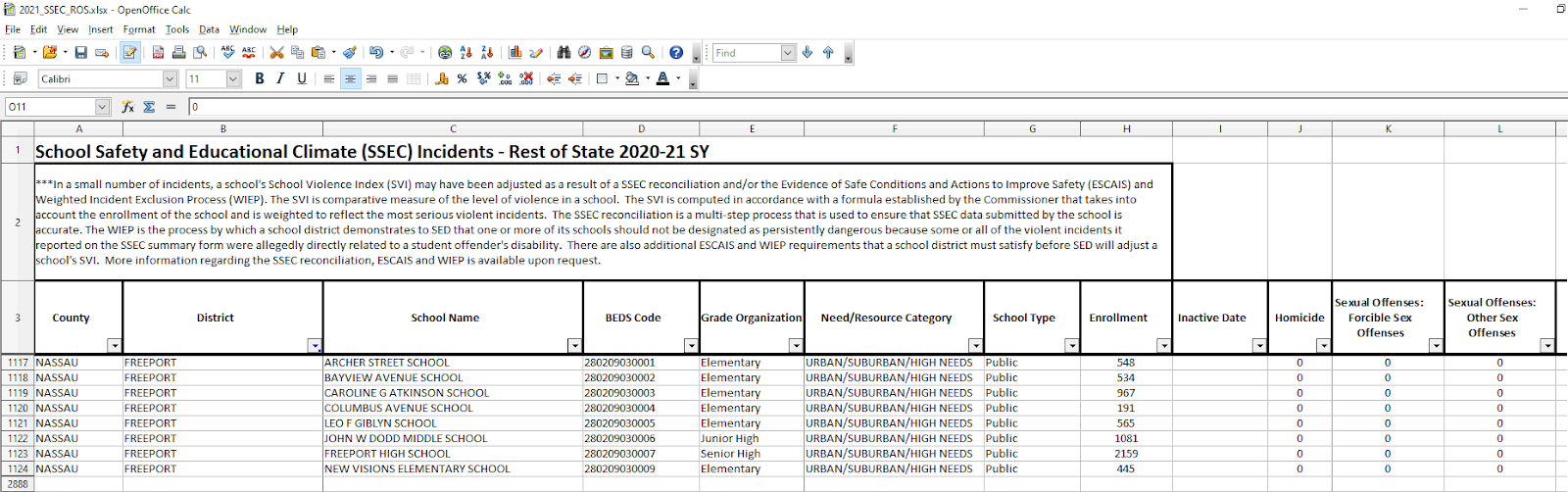Open the Data menu

(210, 29)
